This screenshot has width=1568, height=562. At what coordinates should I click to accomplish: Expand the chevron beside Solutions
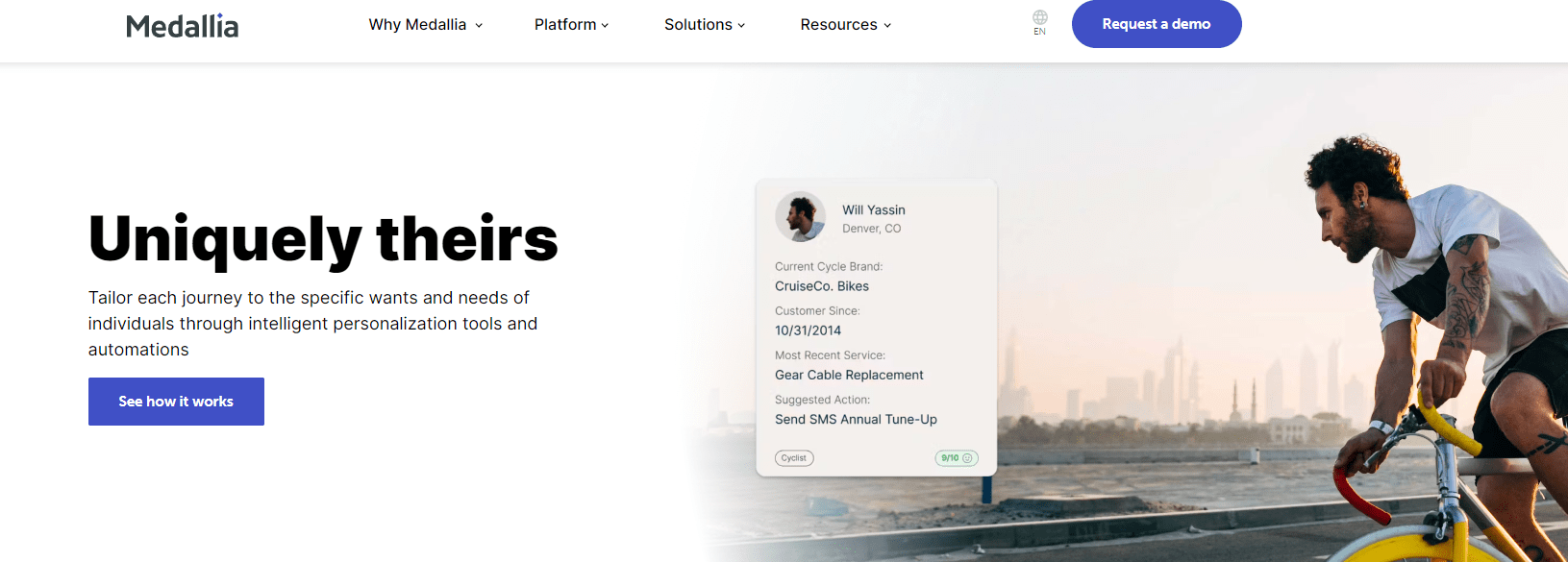click(741, 26)
